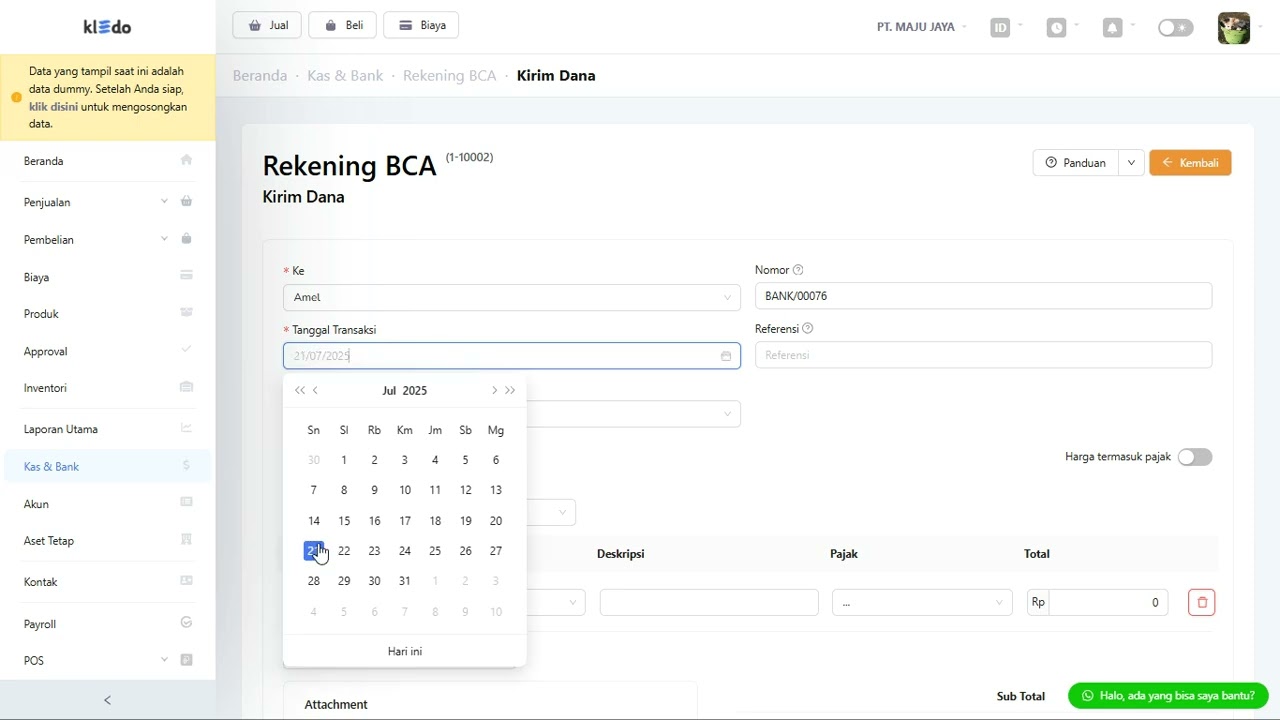Open the history clock icon in header

click(x=1056, y=28)
